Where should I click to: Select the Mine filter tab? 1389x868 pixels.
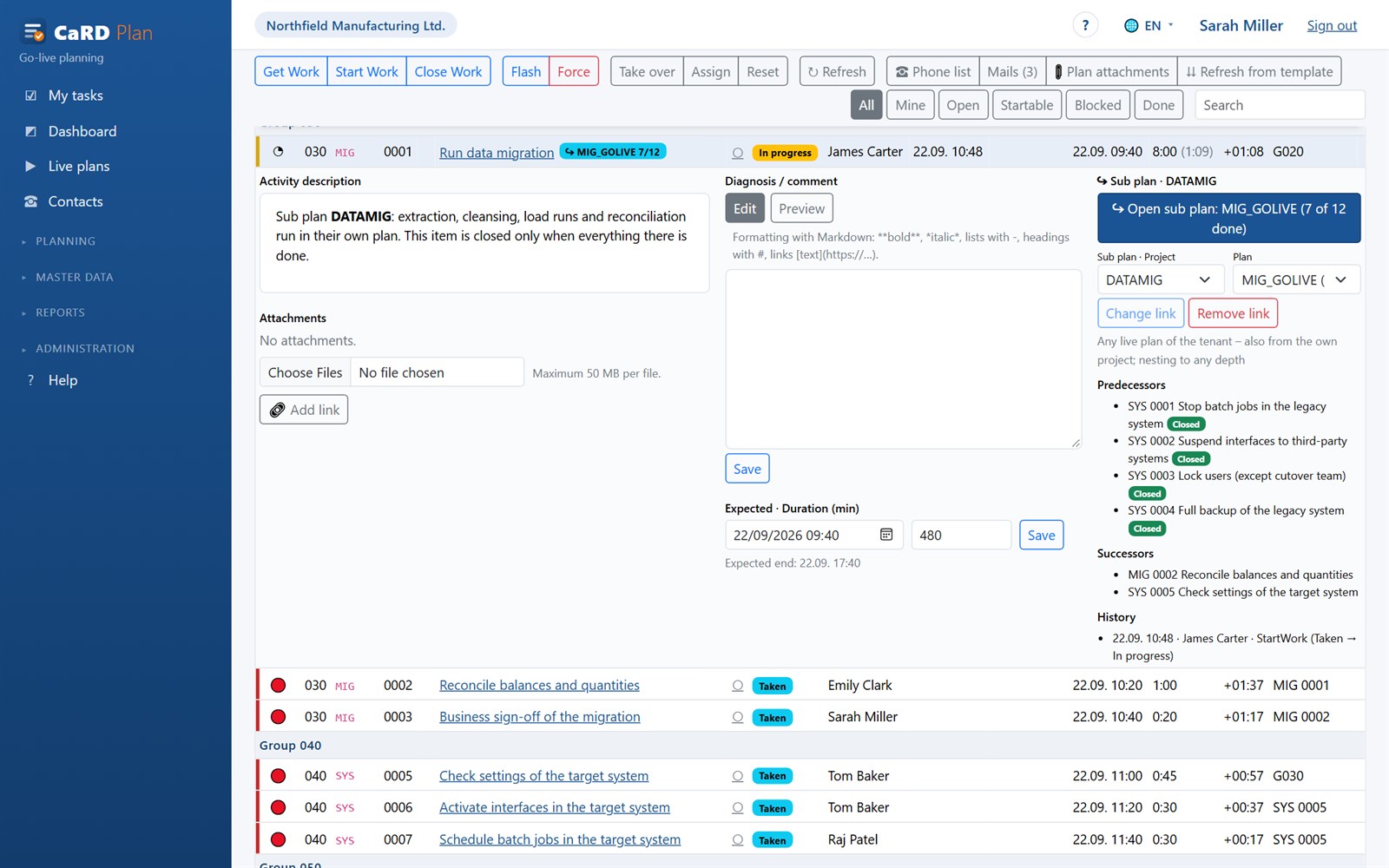[x=910, y=105]
